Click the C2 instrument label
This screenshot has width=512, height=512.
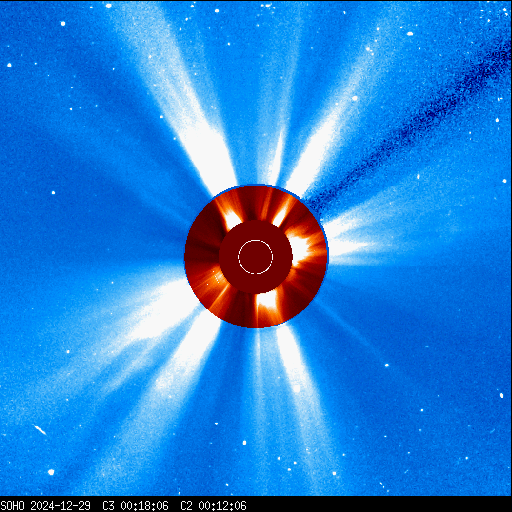pyautogui.click(x=186, y=506)
